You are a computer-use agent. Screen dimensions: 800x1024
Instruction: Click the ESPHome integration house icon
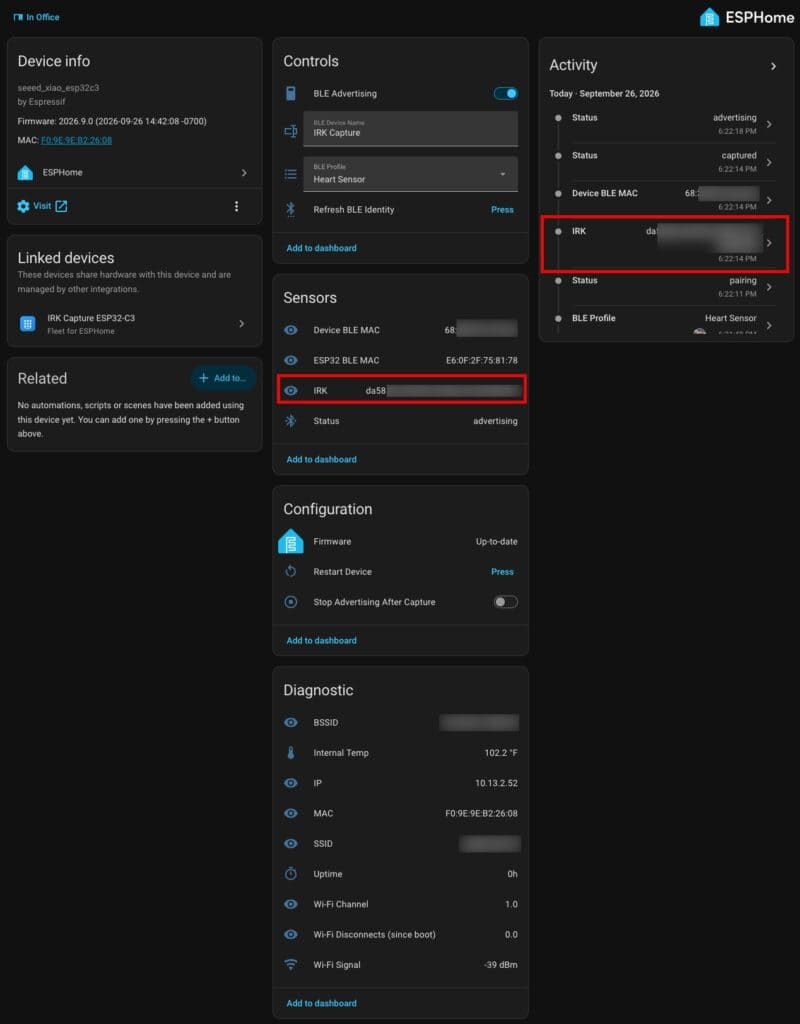25,172
